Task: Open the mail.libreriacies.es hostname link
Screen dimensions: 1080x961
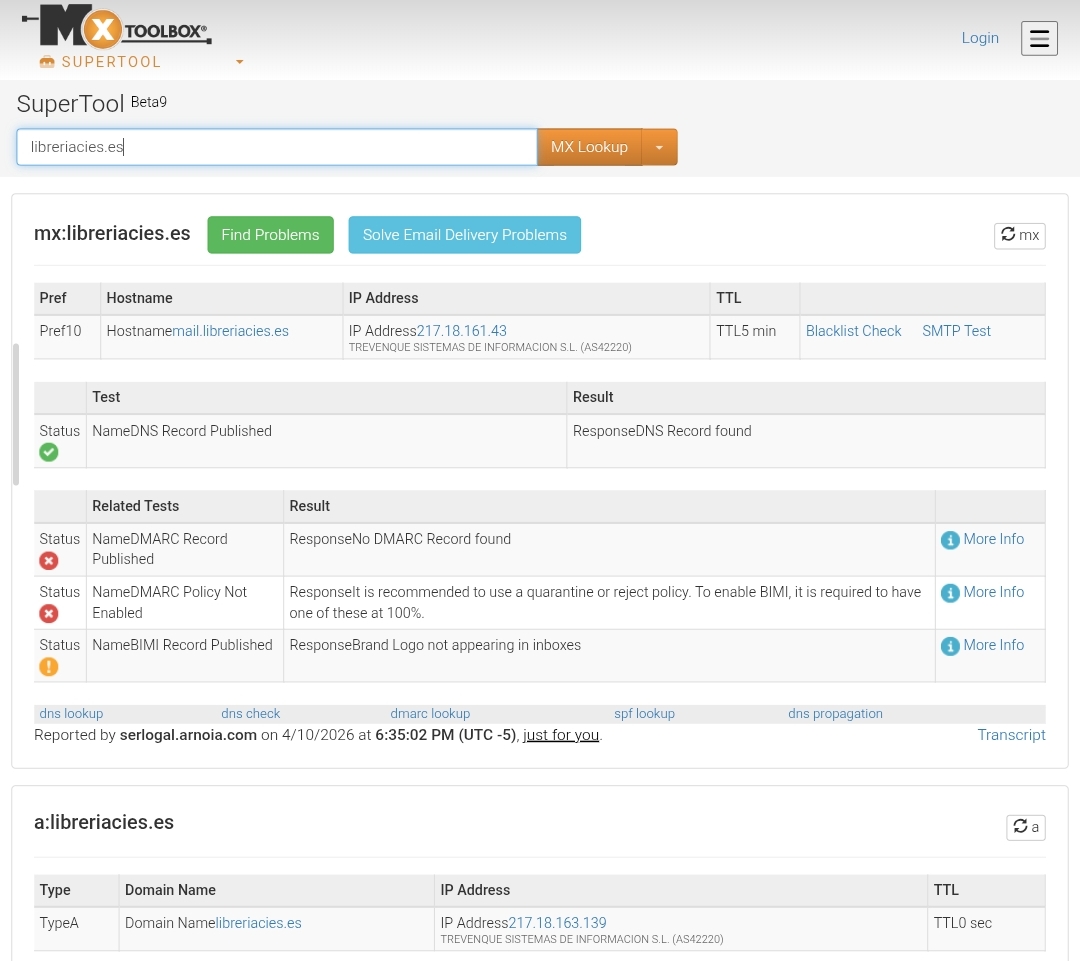Action: tap(231, 331)
